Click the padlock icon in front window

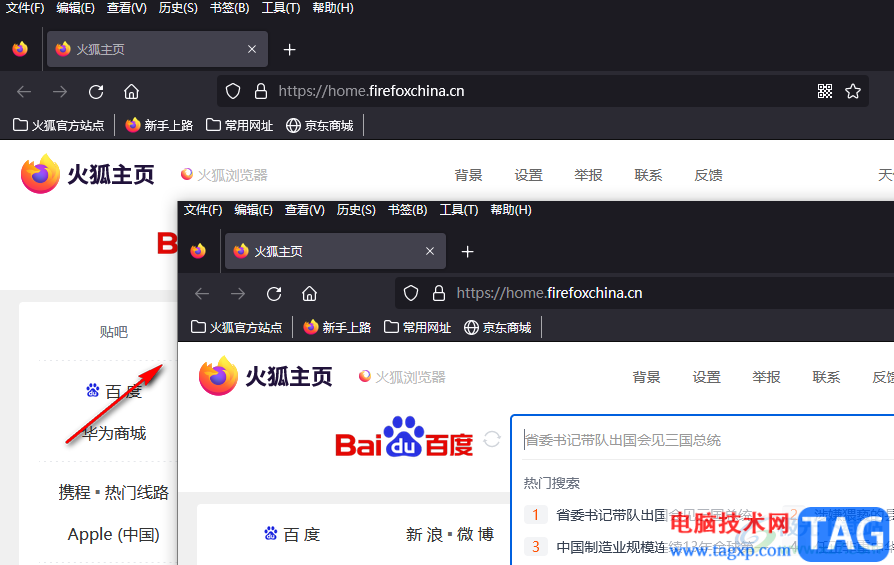point(438,293)
